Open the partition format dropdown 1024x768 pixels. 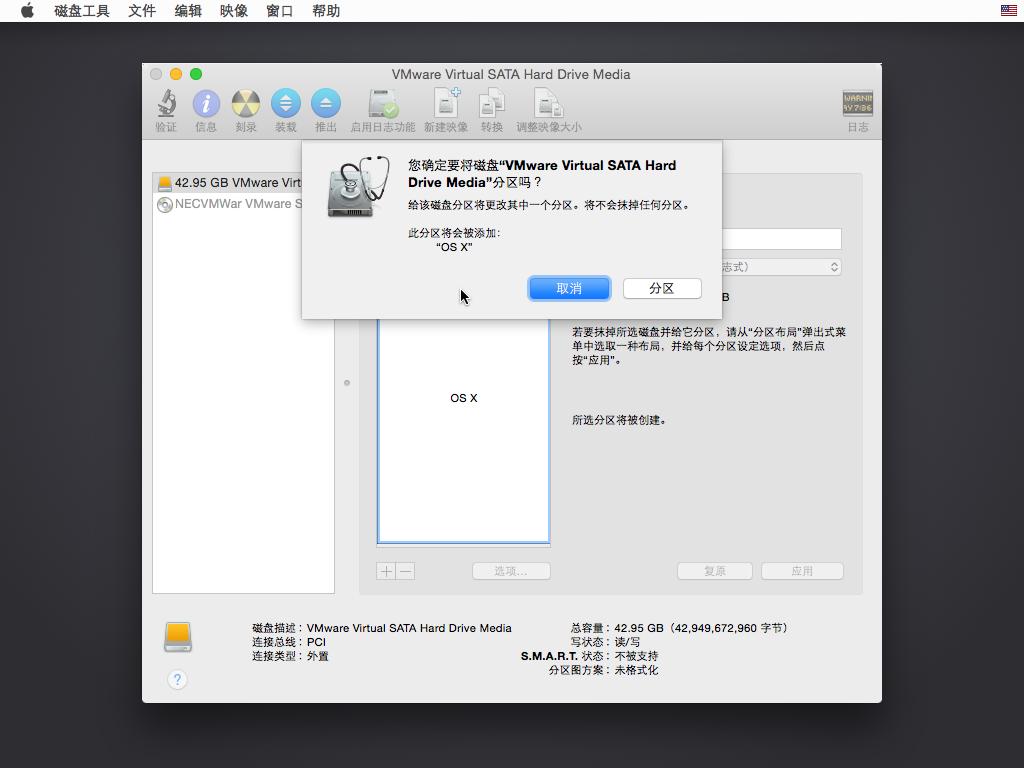point(781,267)
